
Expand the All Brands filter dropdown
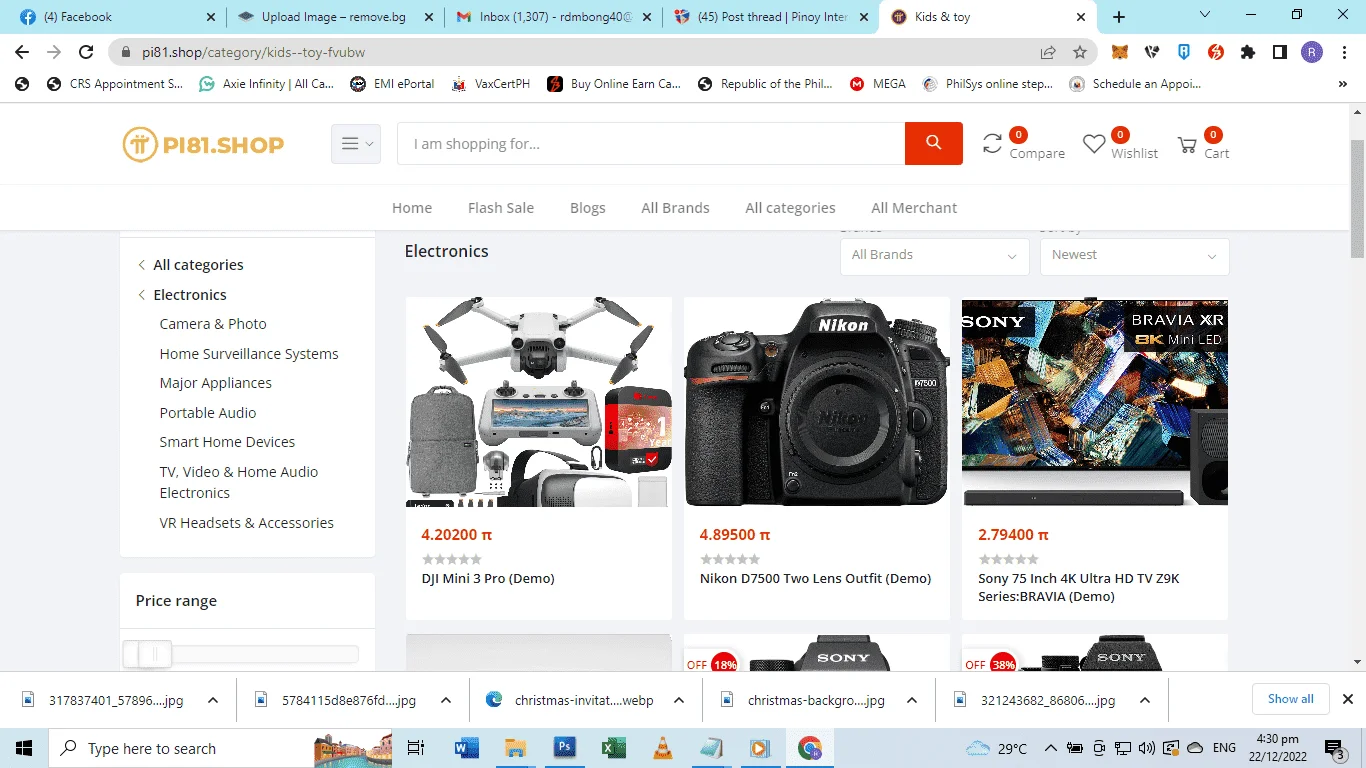934,255
